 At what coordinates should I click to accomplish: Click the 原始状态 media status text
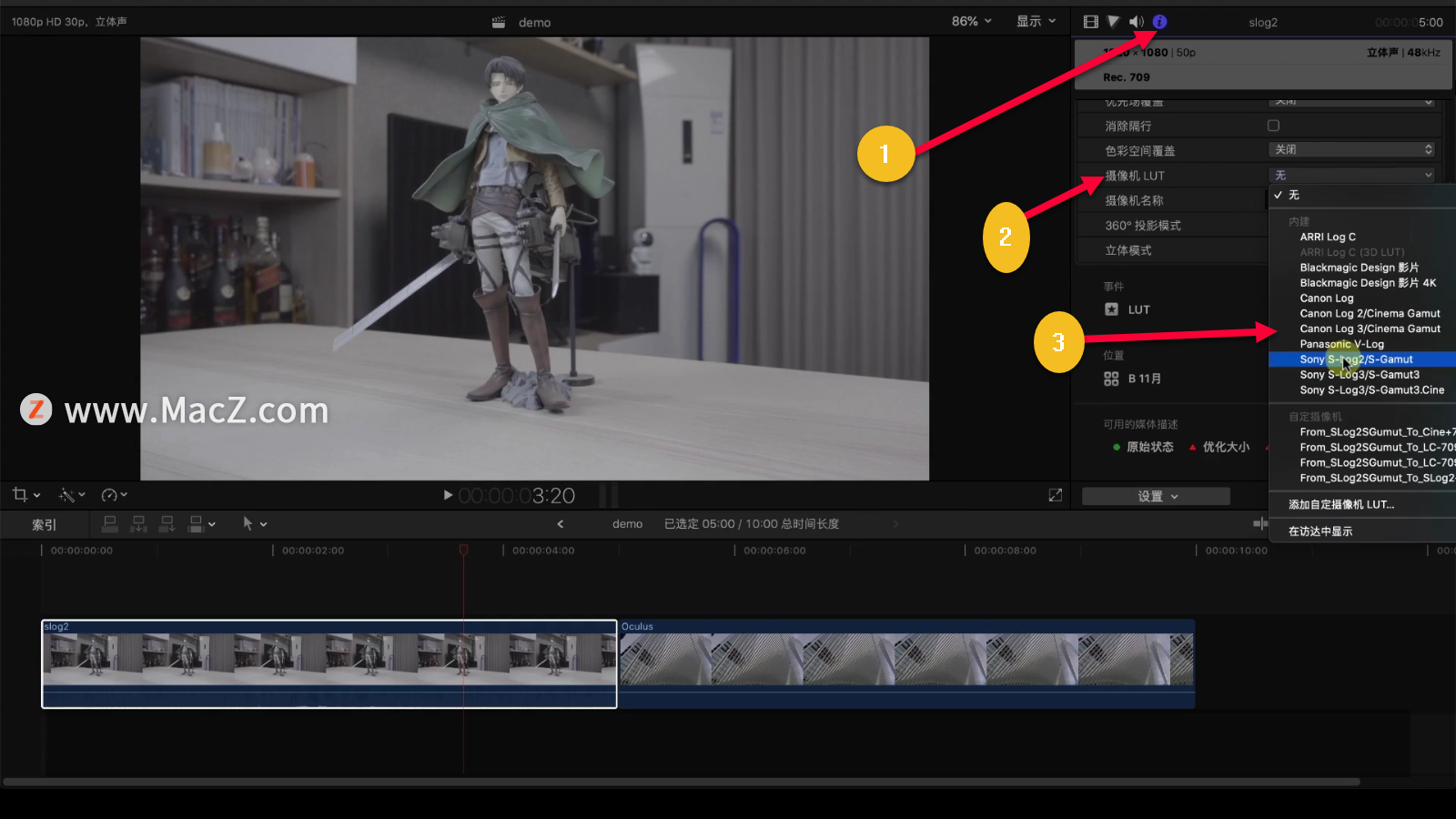1150,447
